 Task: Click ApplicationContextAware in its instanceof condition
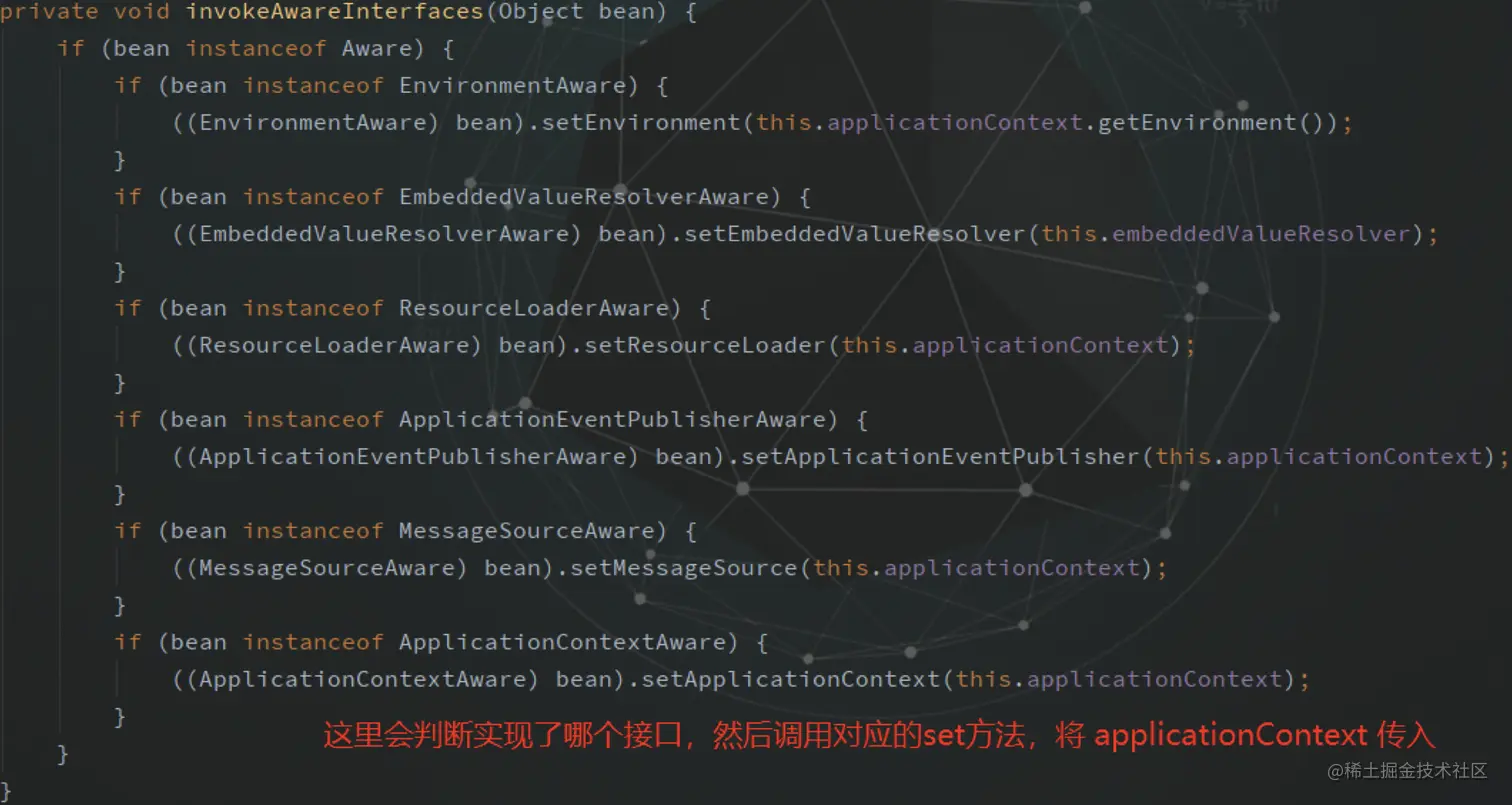point(563,641)
